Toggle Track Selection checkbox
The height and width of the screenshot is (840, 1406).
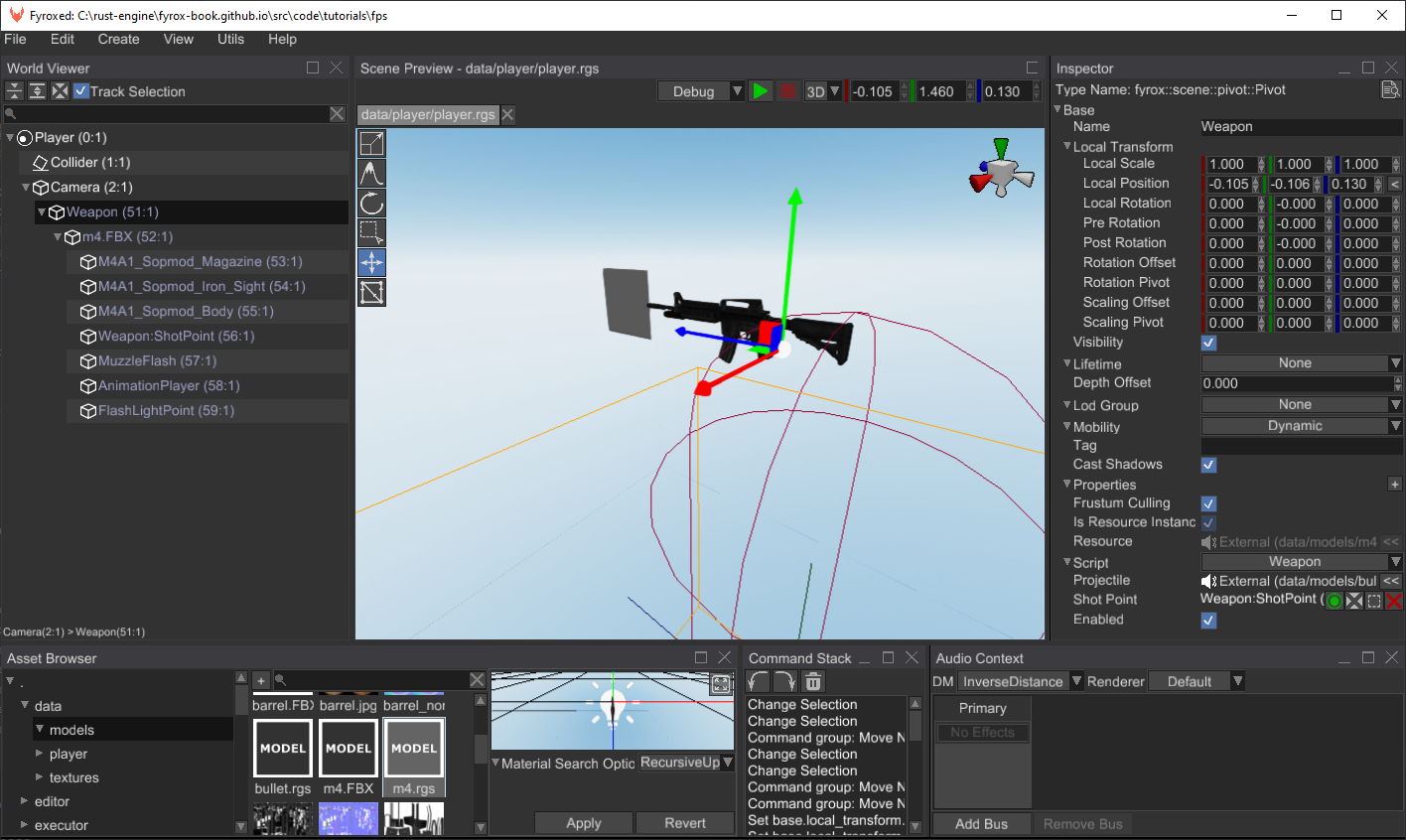point(81,91)
